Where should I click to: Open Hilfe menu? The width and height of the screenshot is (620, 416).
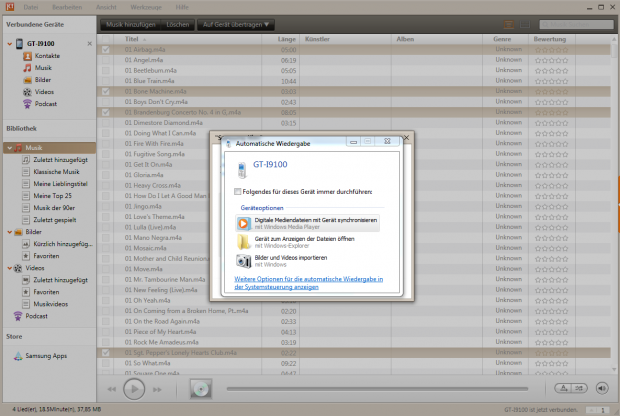182,7
